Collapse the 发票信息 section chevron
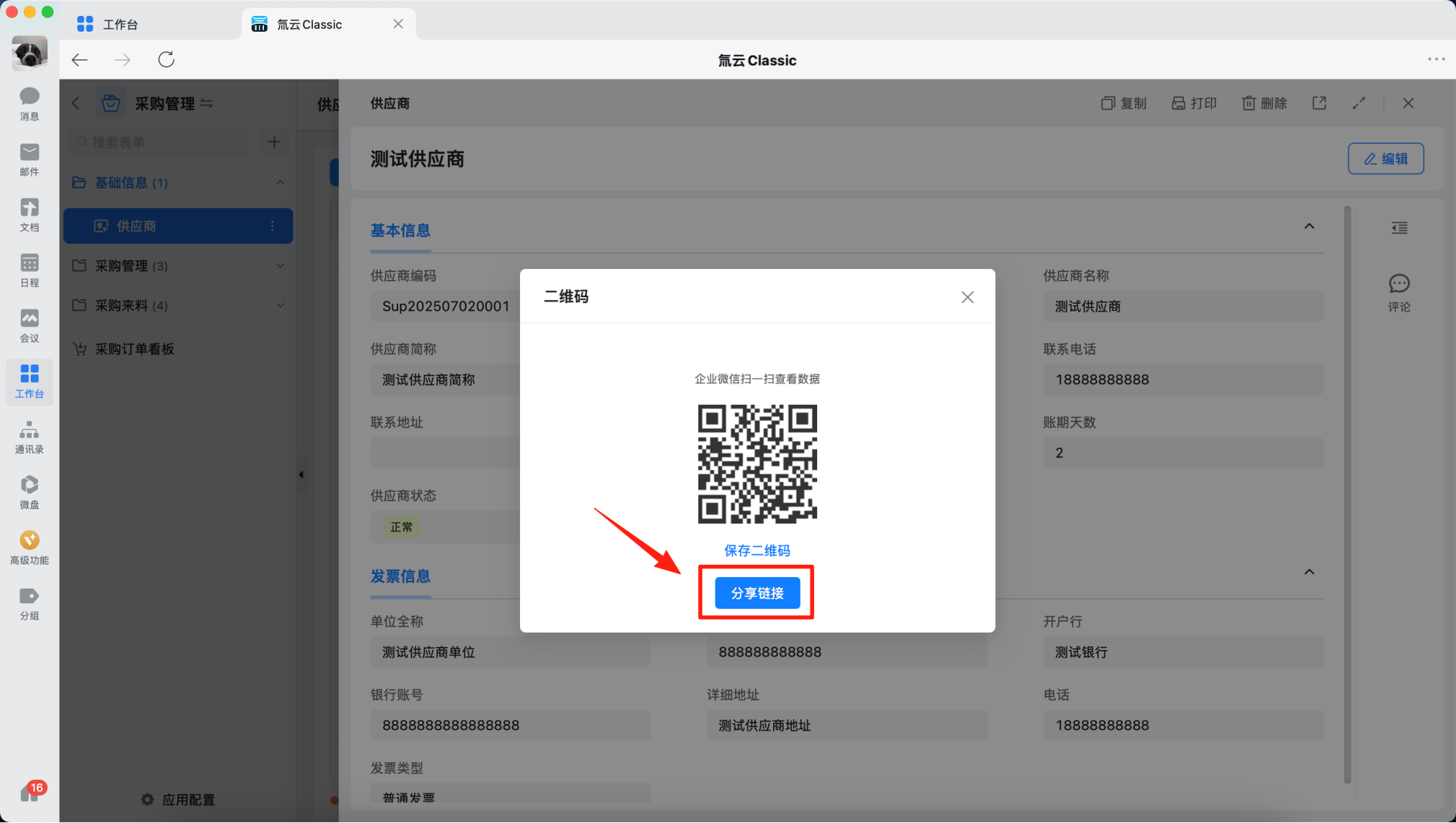 1309,572
